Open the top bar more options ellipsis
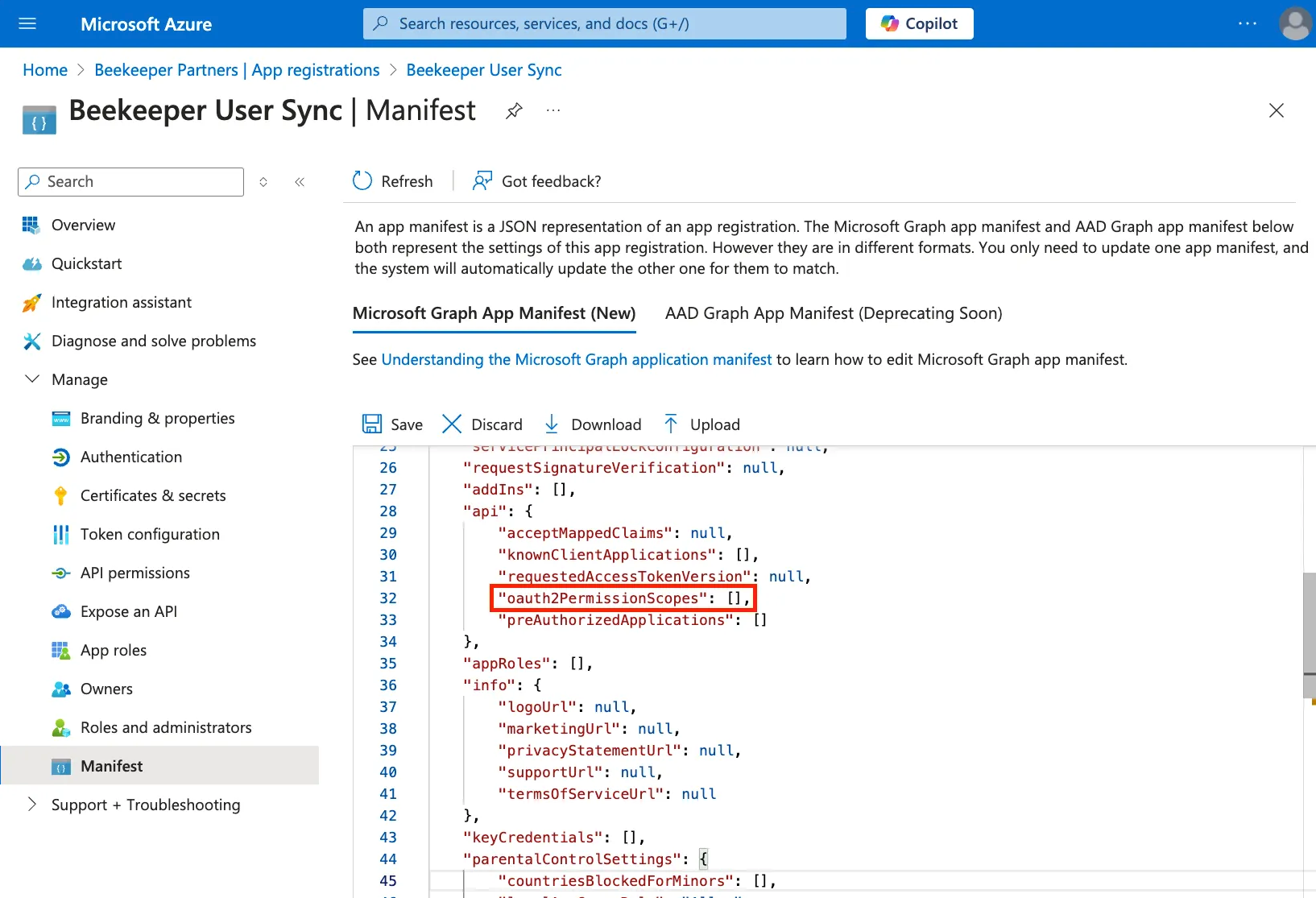This screenshot has width=1316, height=898. (x=1248, y=23)
